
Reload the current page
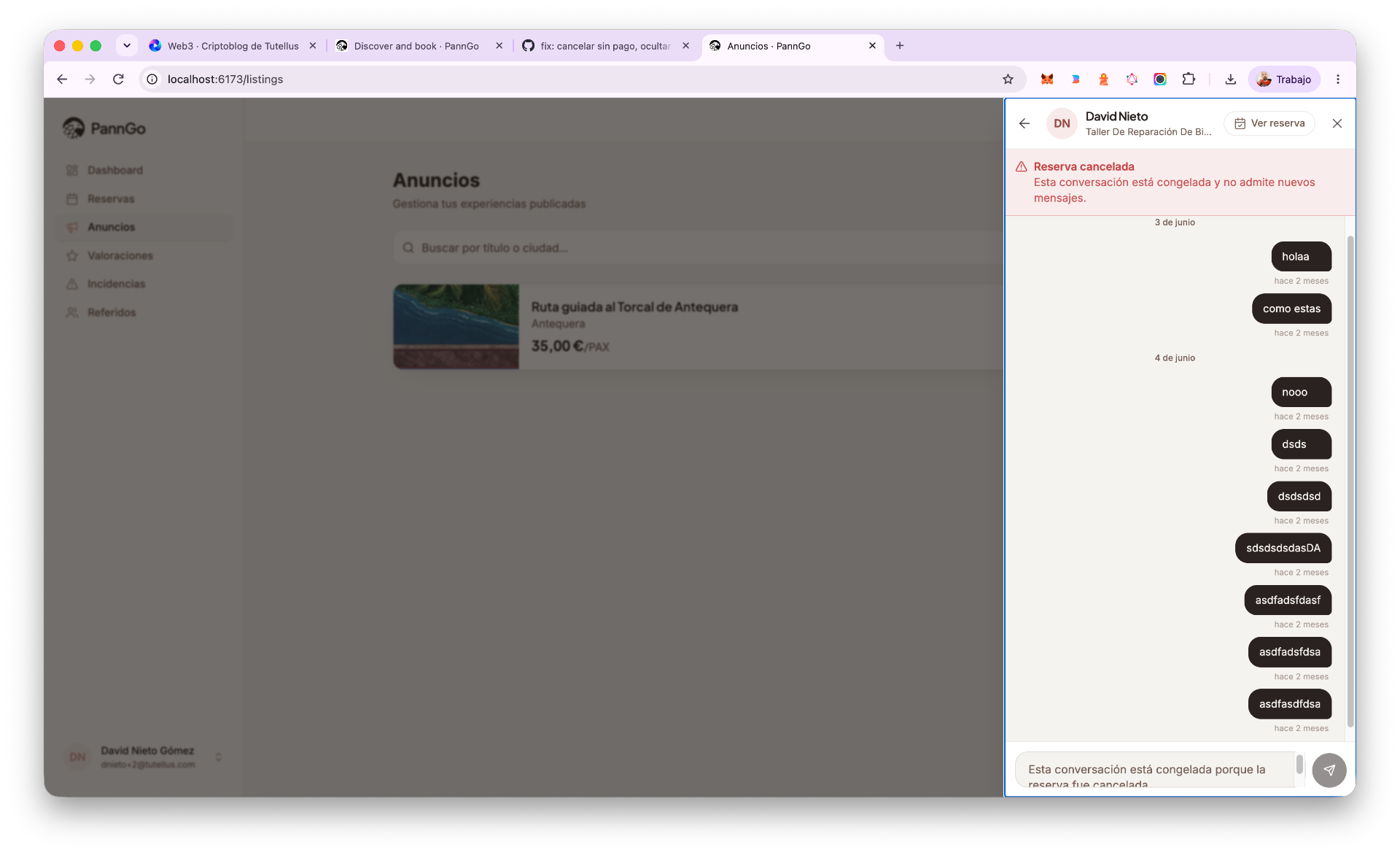click(x=118, y=80)
